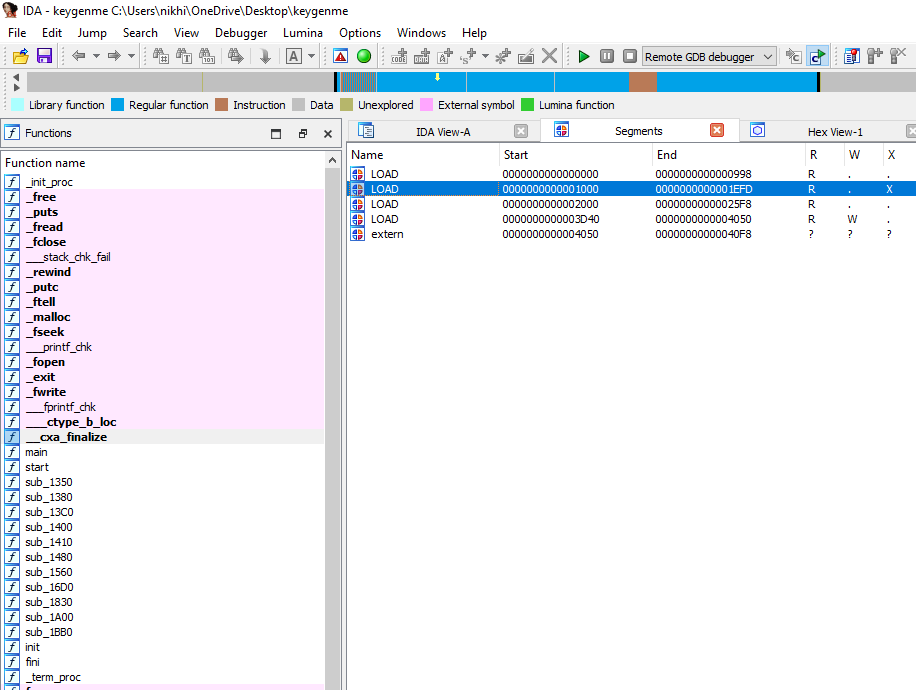Click the convert to DATA icon
Viewport: 916px width, 690px height.
(x=422, y=56)
